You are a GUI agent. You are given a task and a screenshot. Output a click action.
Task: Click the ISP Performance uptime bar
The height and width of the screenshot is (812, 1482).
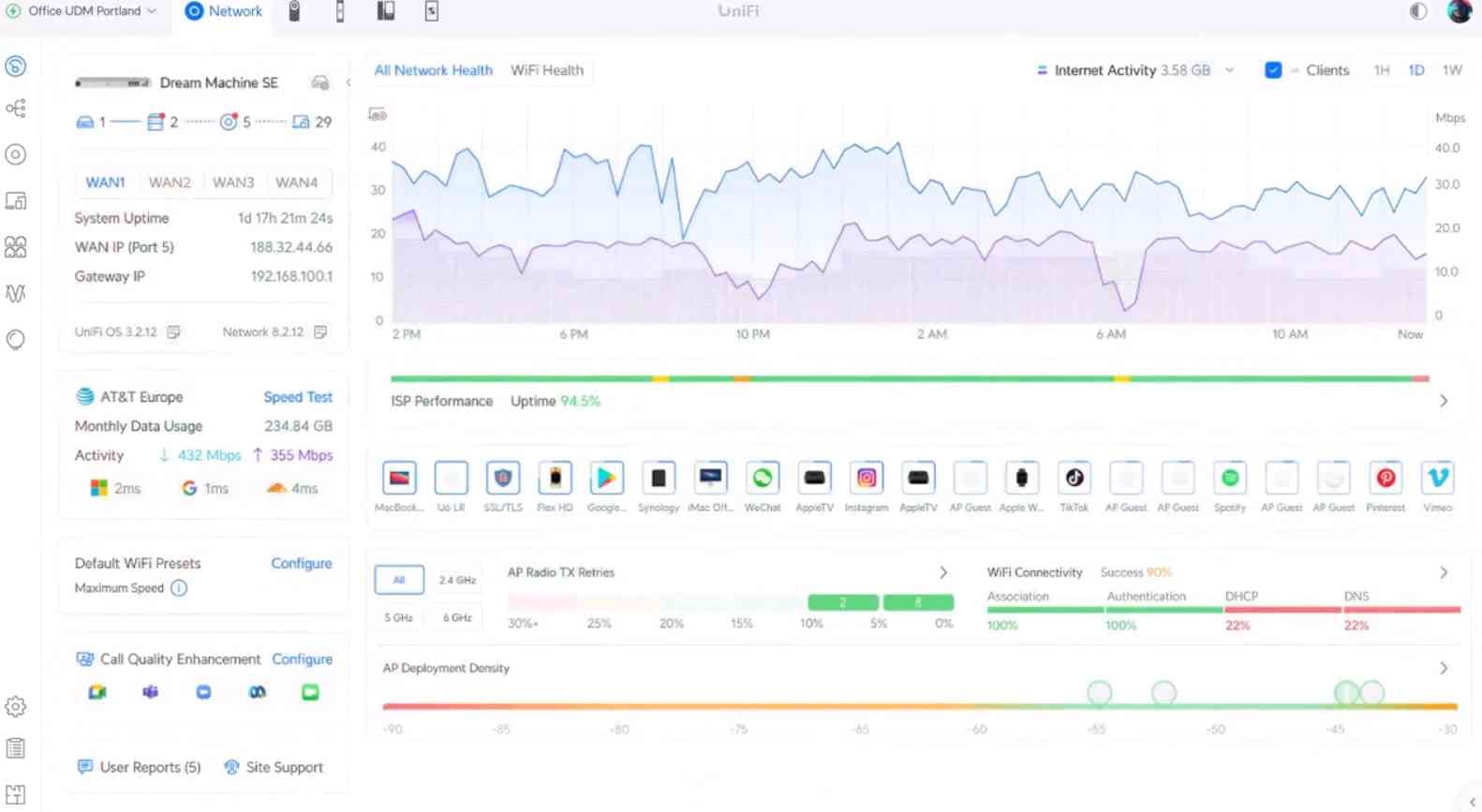pos(909,379)
